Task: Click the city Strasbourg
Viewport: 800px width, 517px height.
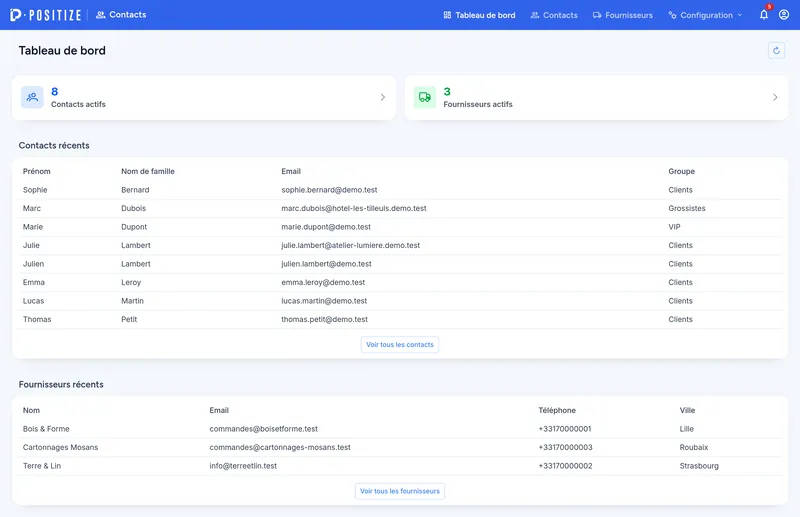Action: 698,465
